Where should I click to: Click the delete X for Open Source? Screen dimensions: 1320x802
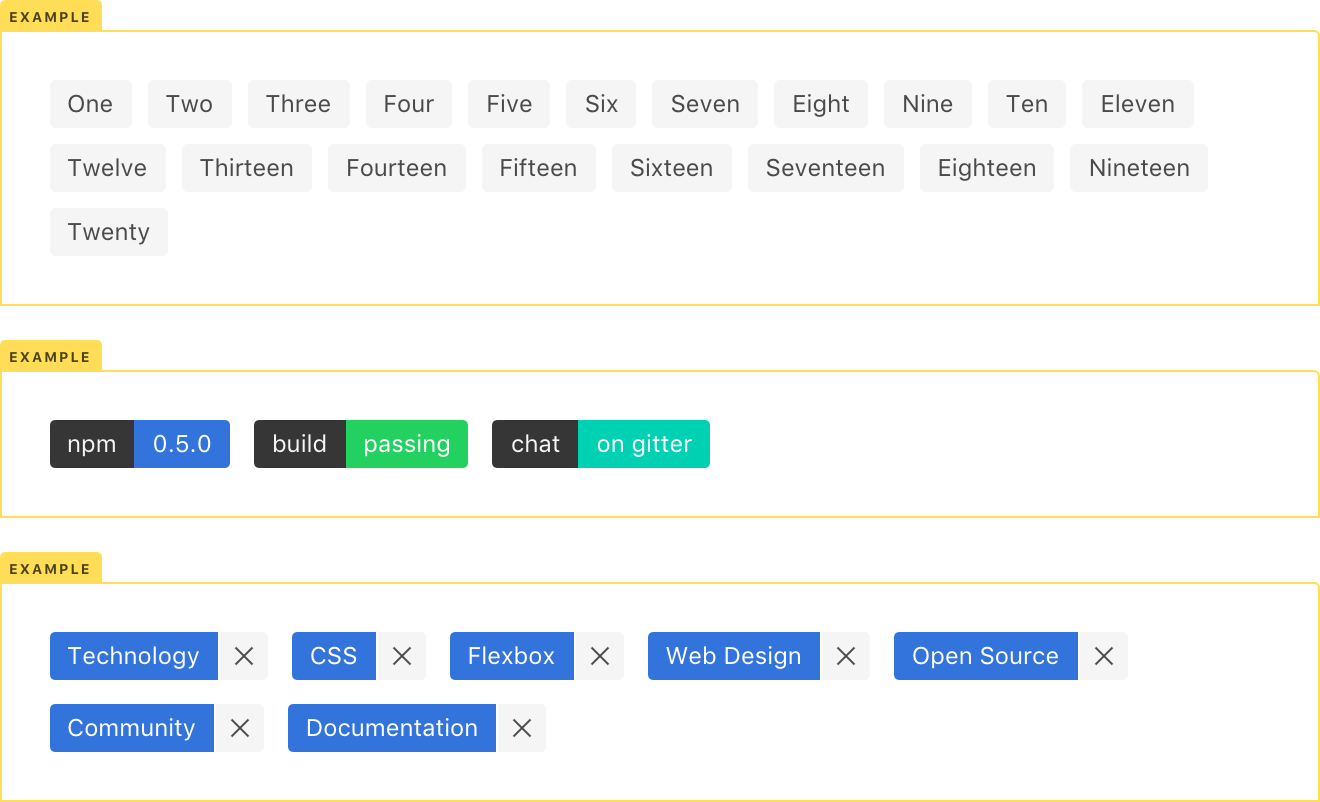click(x=1104, y=656)
